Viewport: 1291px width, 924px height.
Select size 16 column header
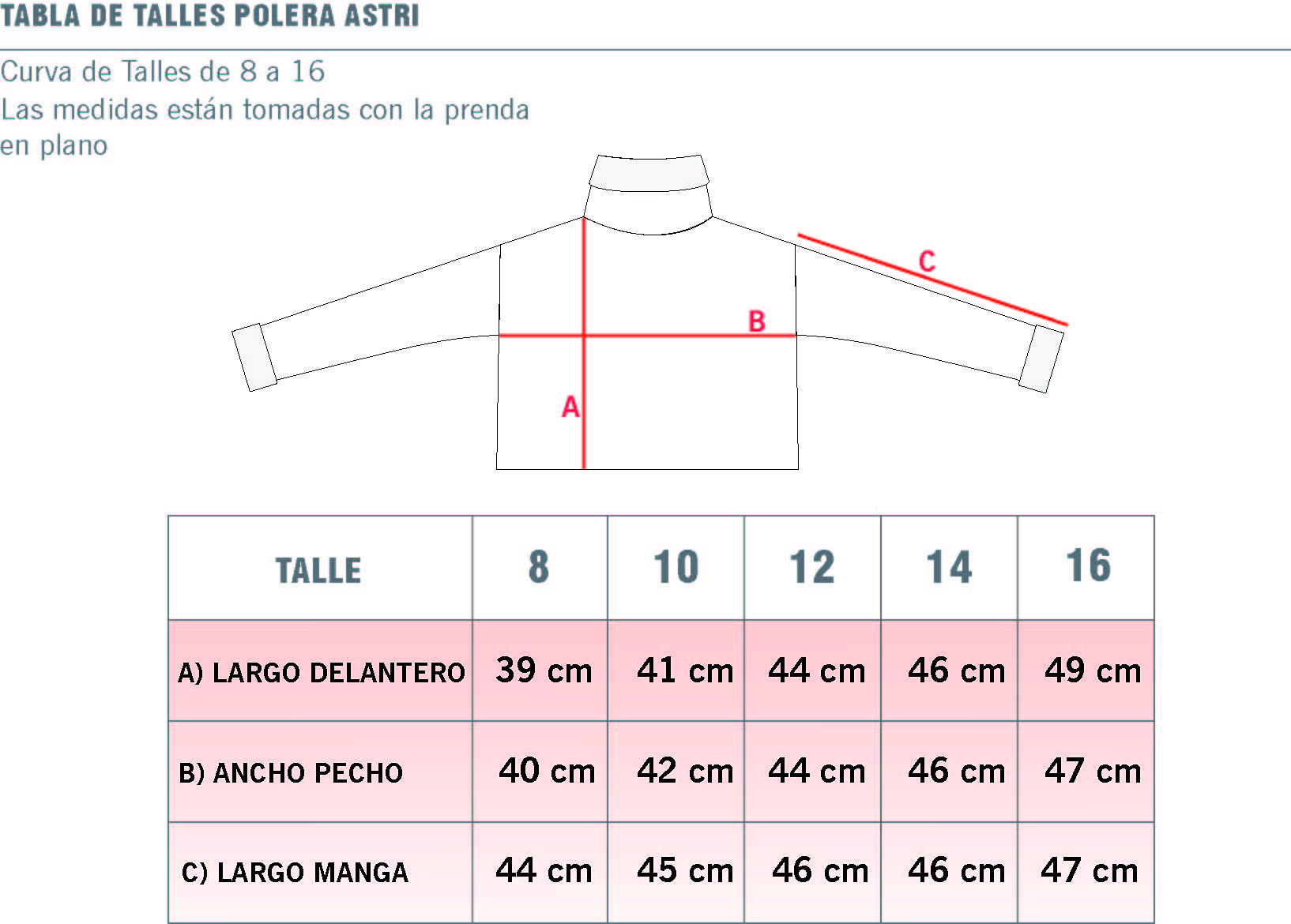pos(1086,568)
